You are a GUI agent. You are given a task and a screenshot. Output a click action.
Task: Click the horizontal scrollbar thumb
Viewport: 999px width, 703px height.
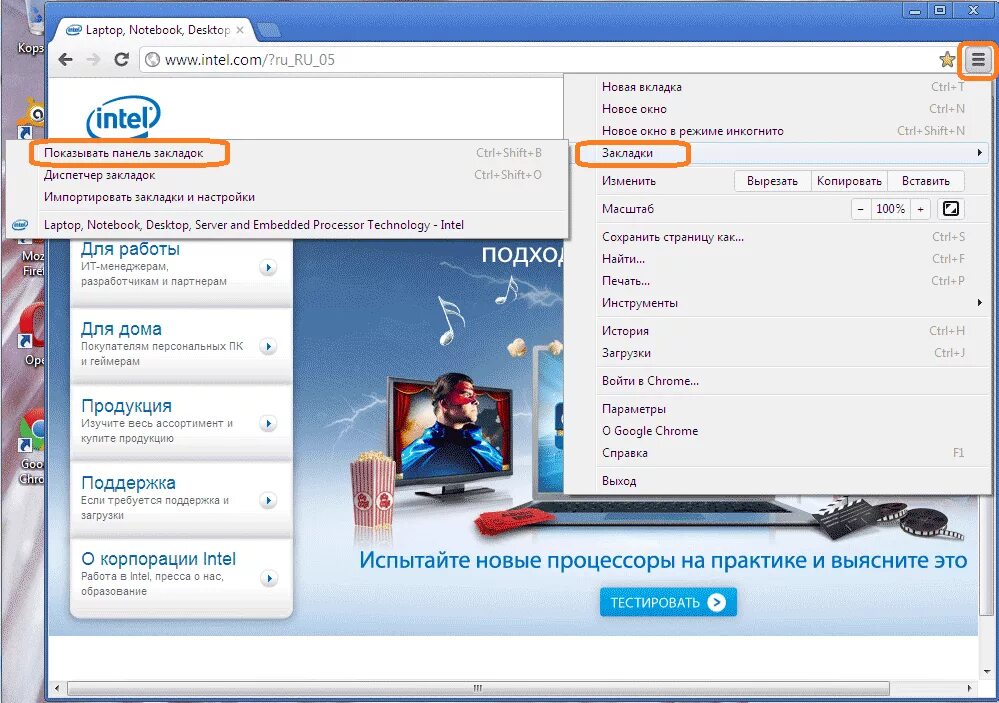coord(478,688)
